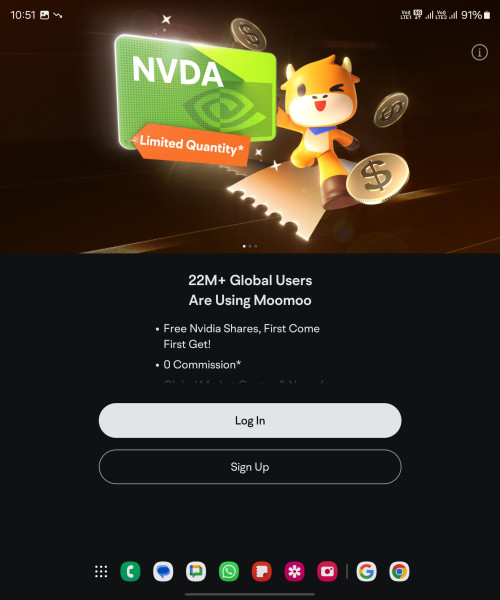The image size is (500, 600).
Task: Launch the green Phone app in the dock
Action: coord(130,571)
